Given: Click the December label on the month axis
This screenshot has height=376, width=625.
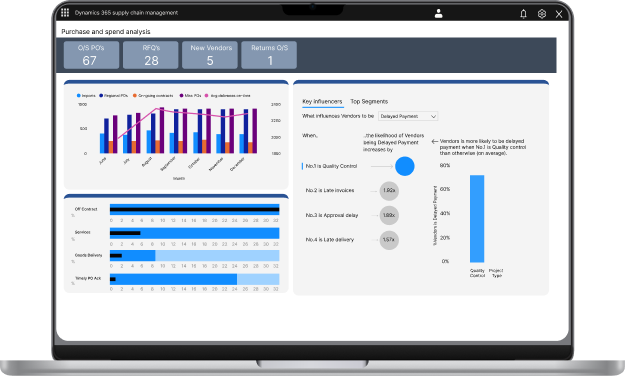Looking at the screenshot, I should (x=237, y=164).
